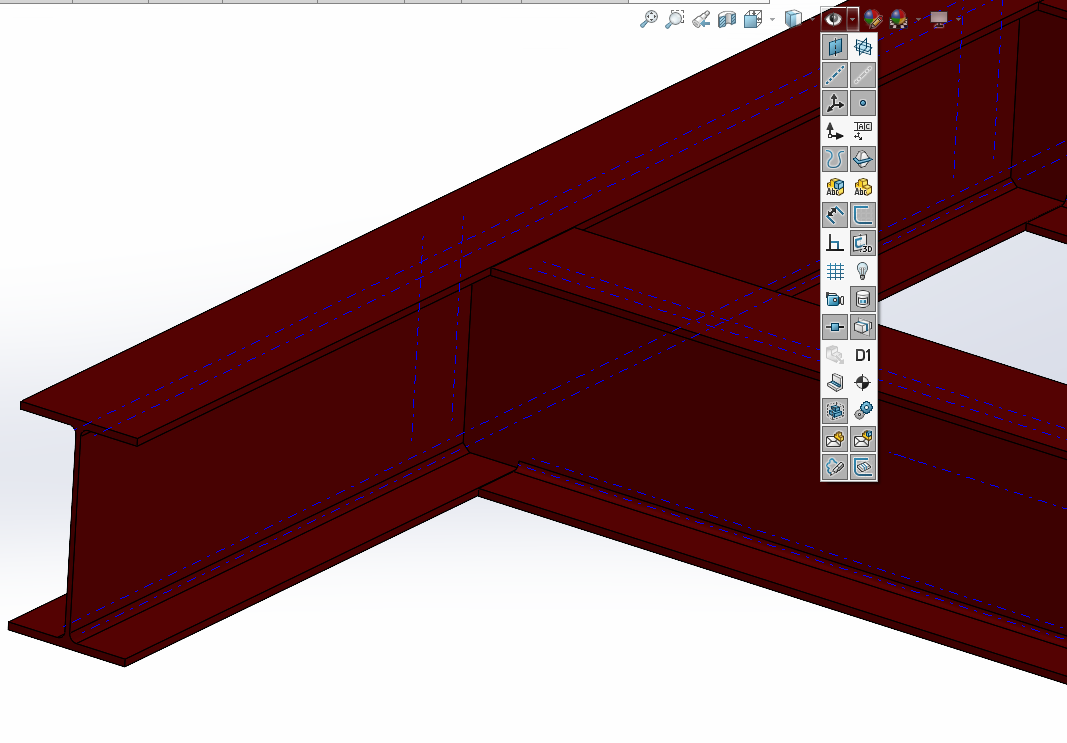This screenshot has width=1067, height=743.
Task: Collapse the Hide/Show Items dropdown arrow
Action: 852,19
